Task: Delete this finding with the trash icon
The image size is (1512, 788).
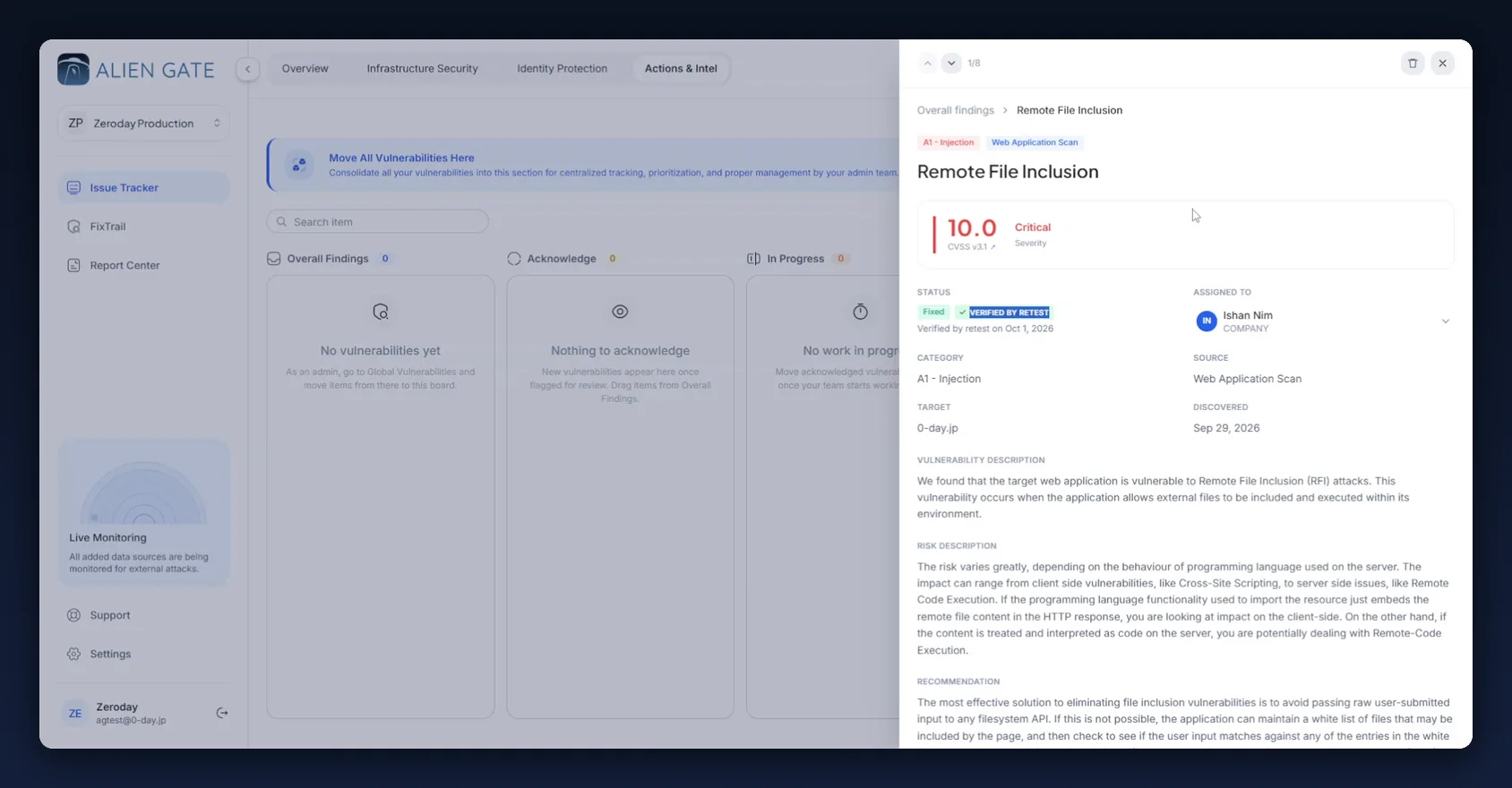Action: 1413,64
